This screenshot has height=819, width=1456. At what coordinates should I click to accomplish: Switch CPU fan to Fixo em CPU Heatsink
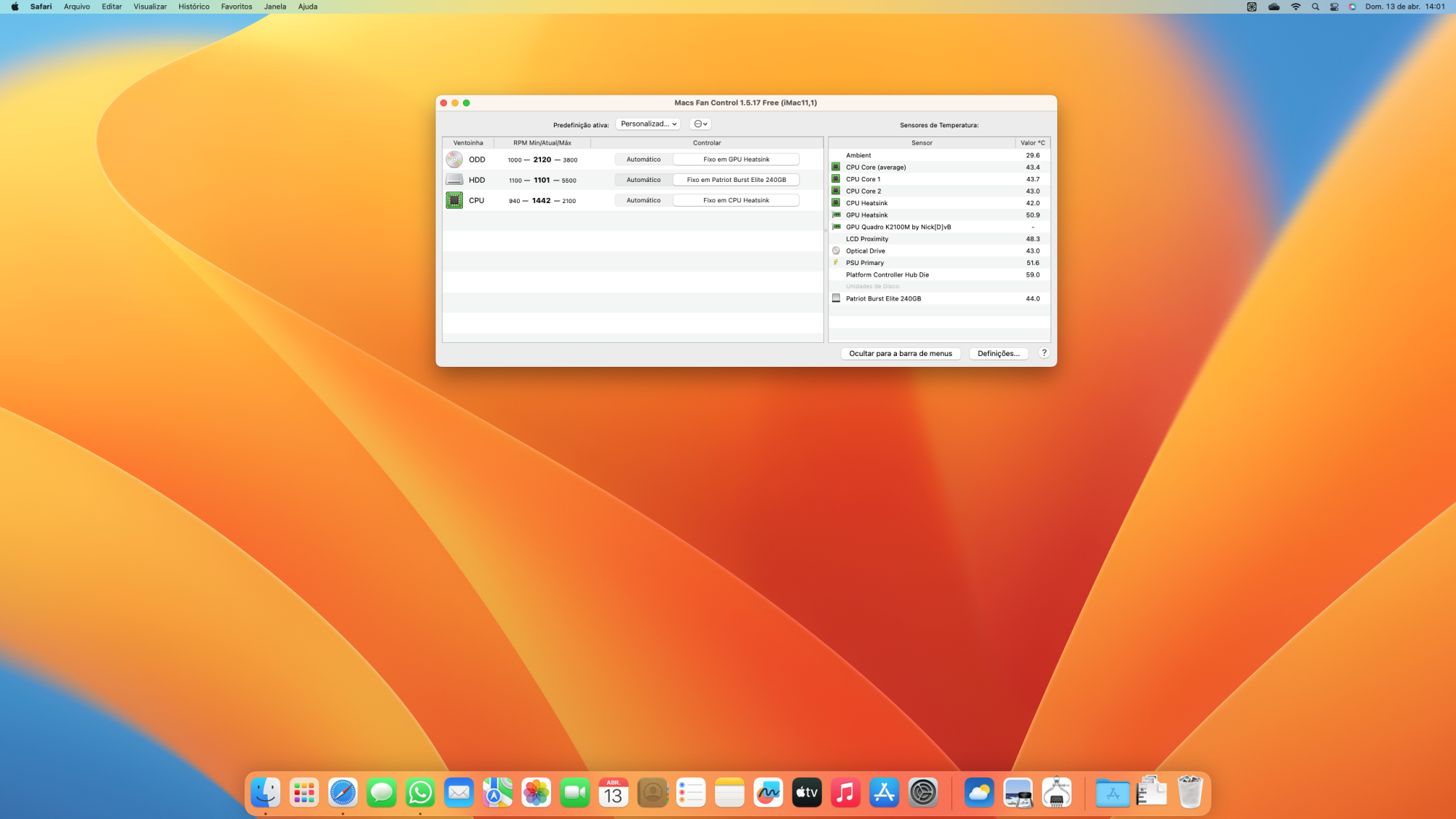click(x=736, y=200)
